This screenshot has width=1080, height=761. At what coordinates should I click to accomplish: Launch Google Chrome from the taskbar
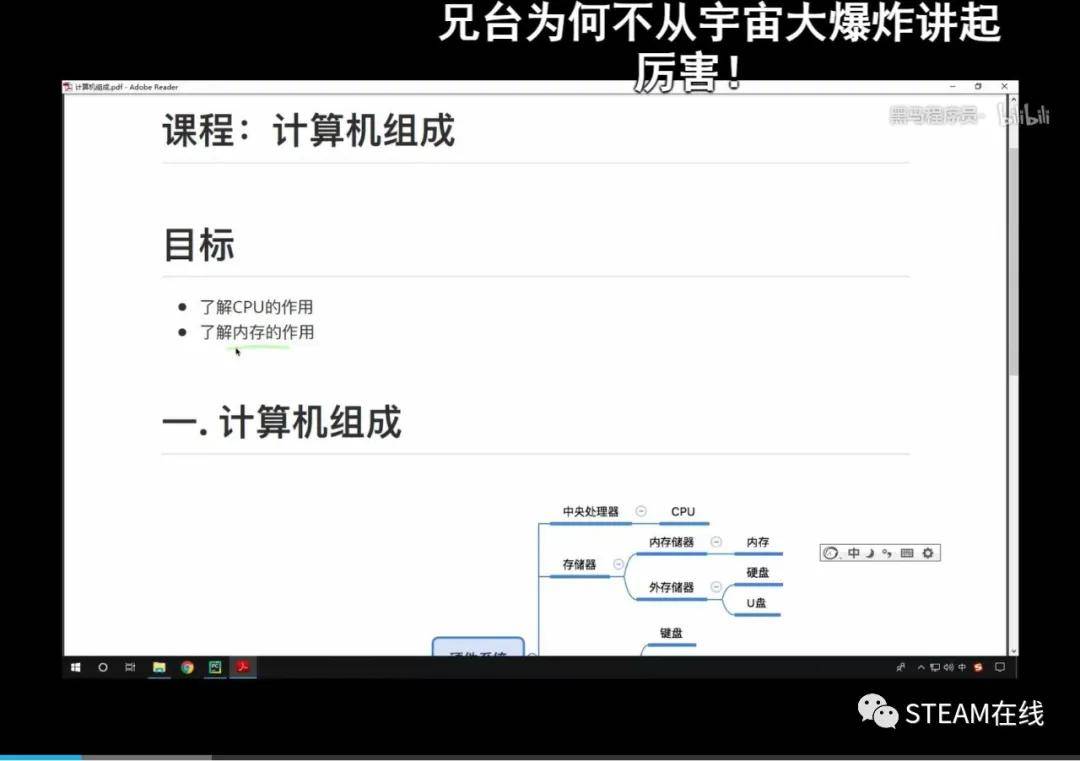pos(187,667)
